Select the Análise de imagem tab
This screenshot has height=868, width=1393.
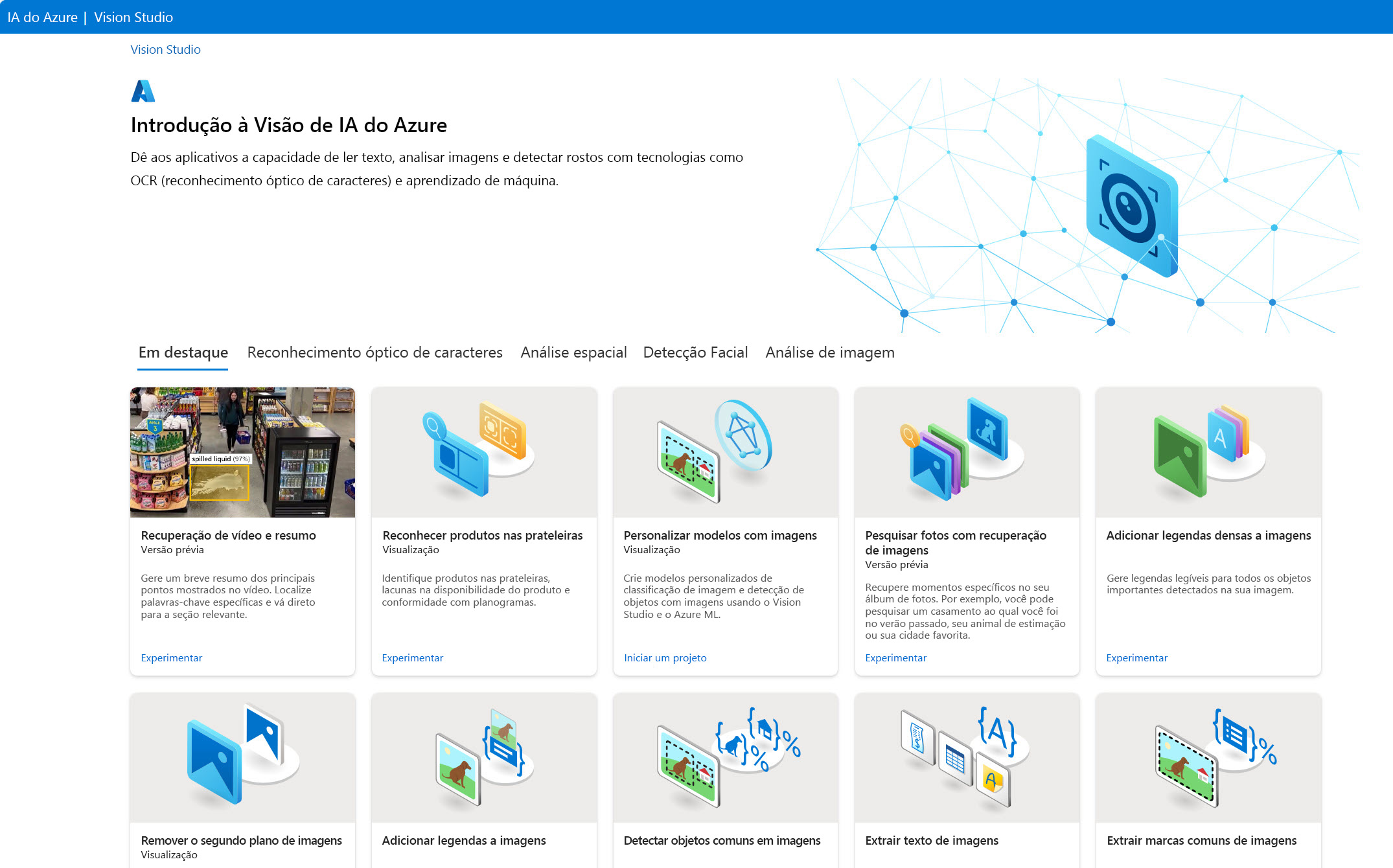[829, 352]
